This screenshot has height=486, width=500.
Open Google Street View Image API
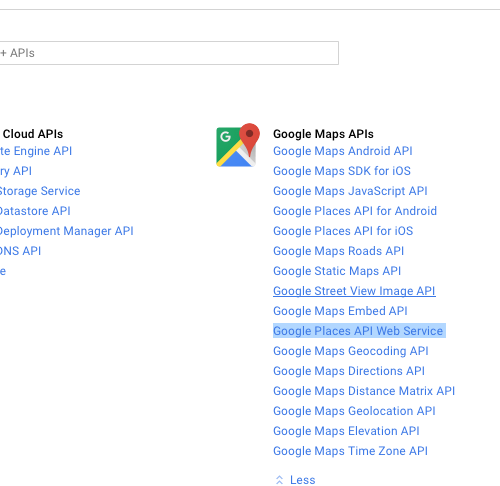[x=354, y=291]
